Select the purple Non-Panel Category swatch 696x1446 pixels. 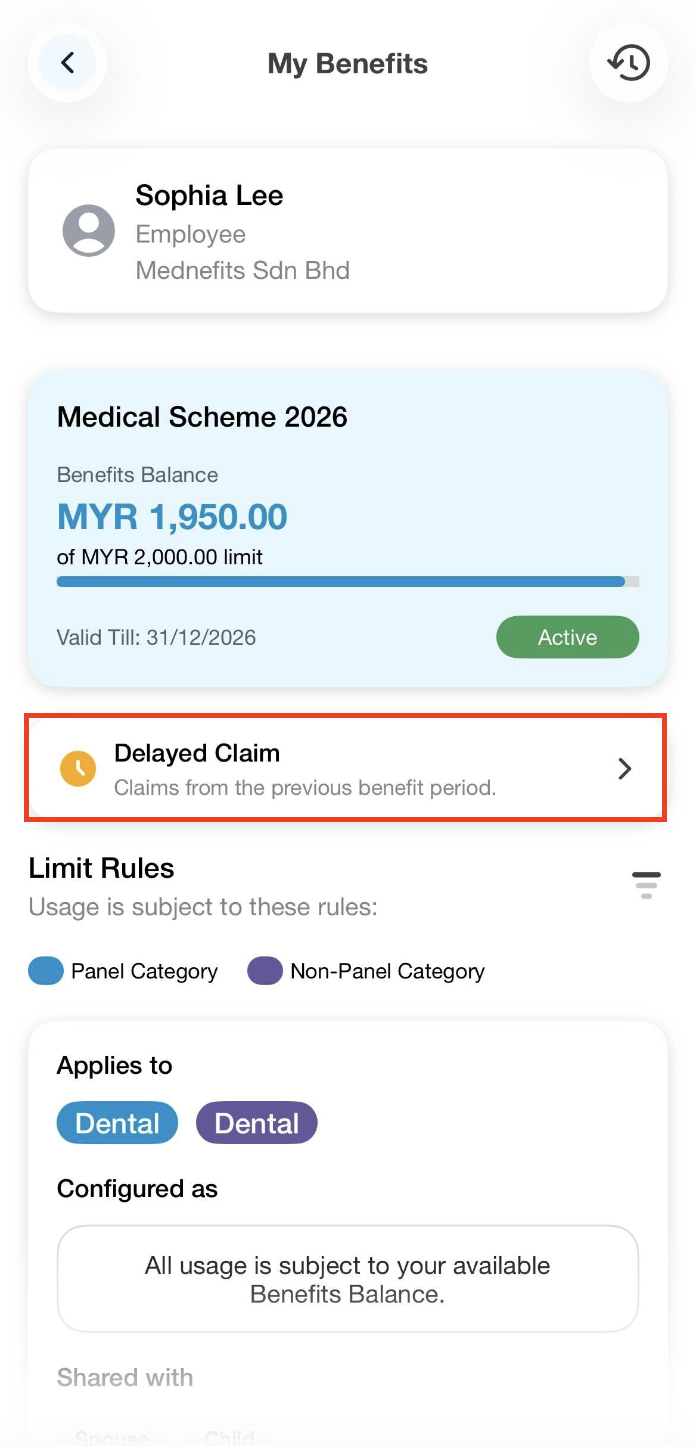(265, 971)
